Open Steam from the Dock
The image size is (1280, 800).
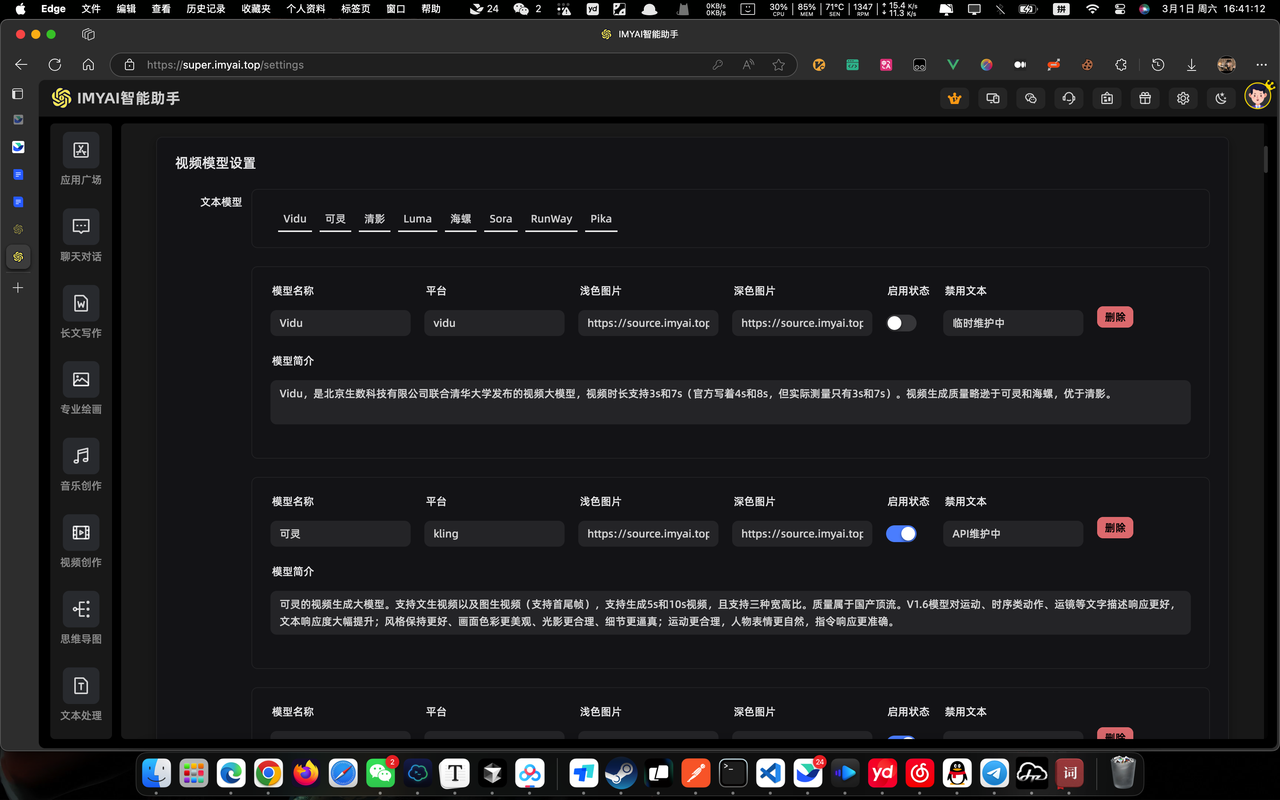click(621, 773)
